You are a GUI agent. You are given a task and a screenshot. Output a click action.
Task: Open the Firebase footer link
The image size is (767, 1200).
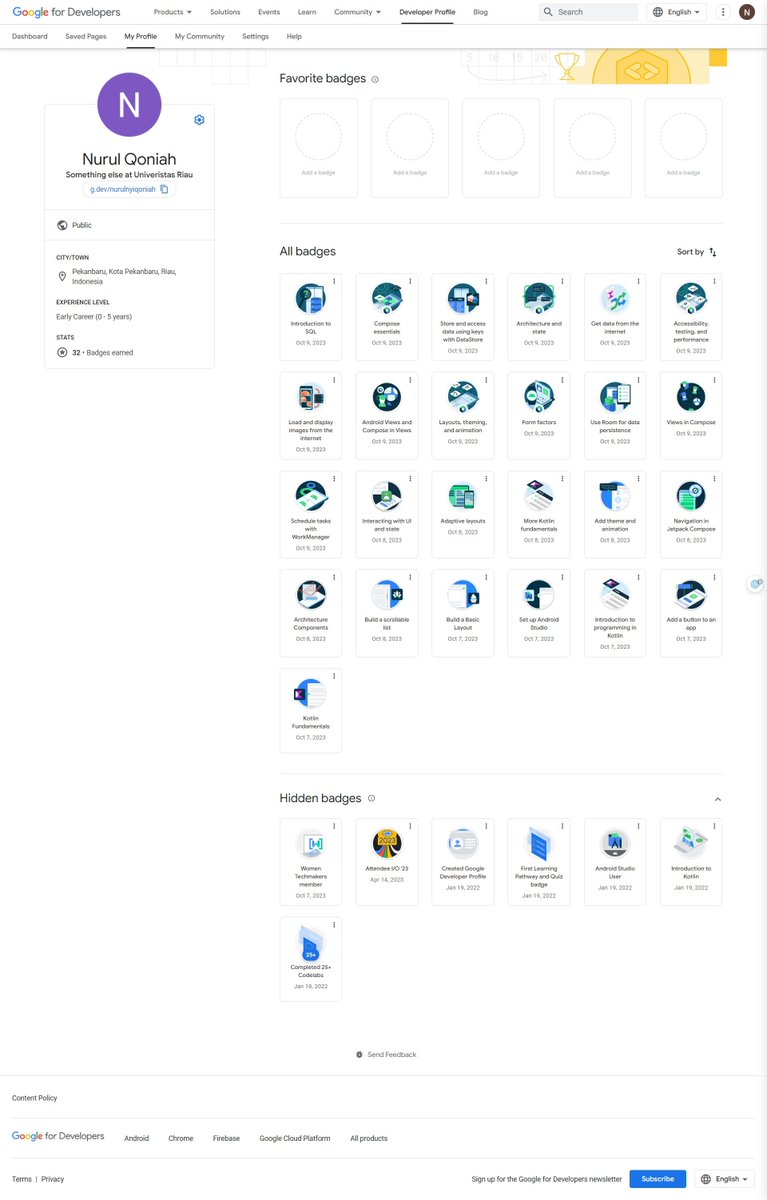226,1138
